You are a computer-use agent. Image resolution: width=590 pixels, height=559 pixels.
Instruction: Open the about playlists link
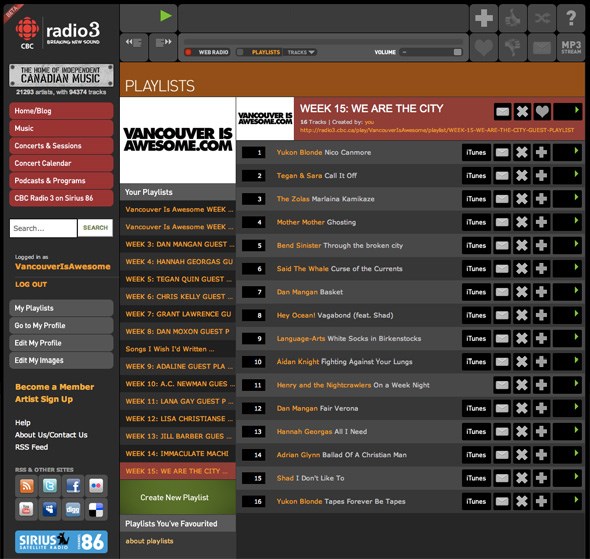tap(149, 541)
